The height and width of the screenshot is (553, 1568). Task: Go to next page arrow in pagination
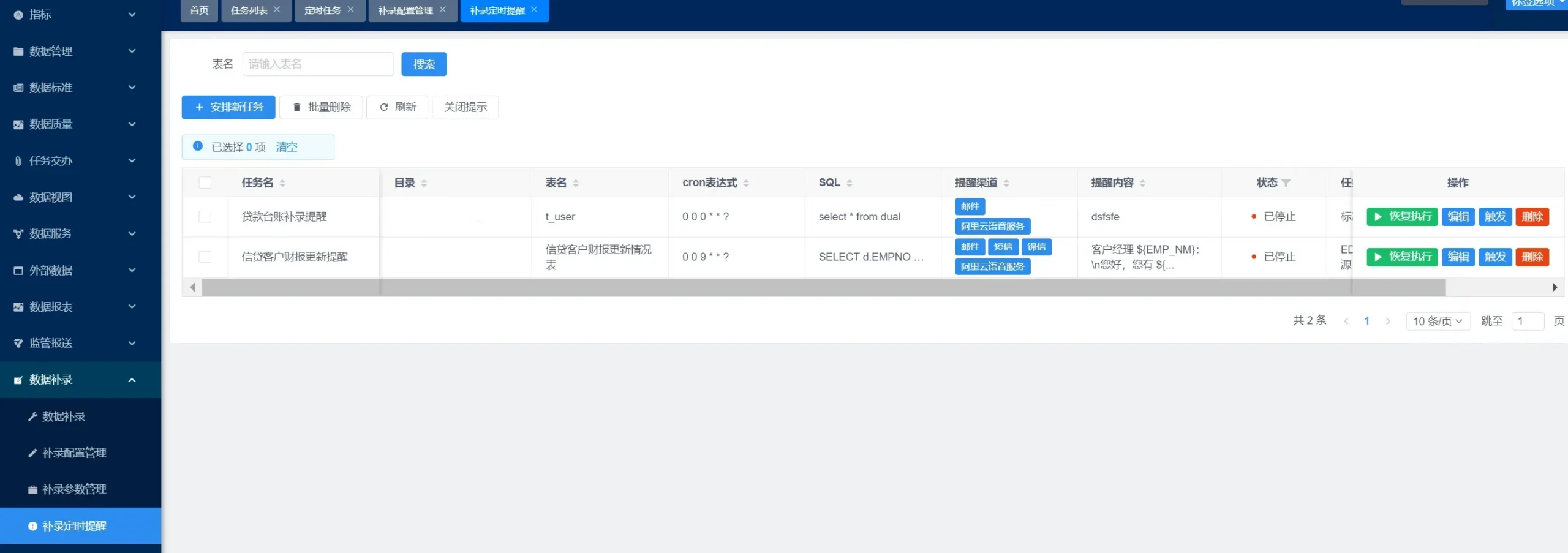click(1388, 322)
